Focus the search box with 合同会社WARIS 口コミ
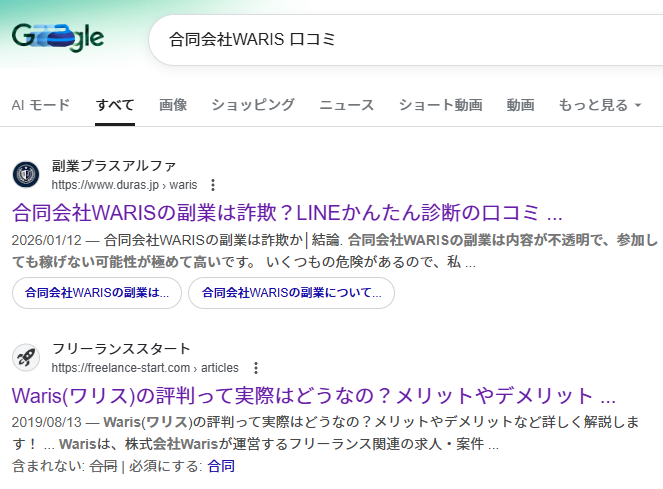 [x=406, y=40]
